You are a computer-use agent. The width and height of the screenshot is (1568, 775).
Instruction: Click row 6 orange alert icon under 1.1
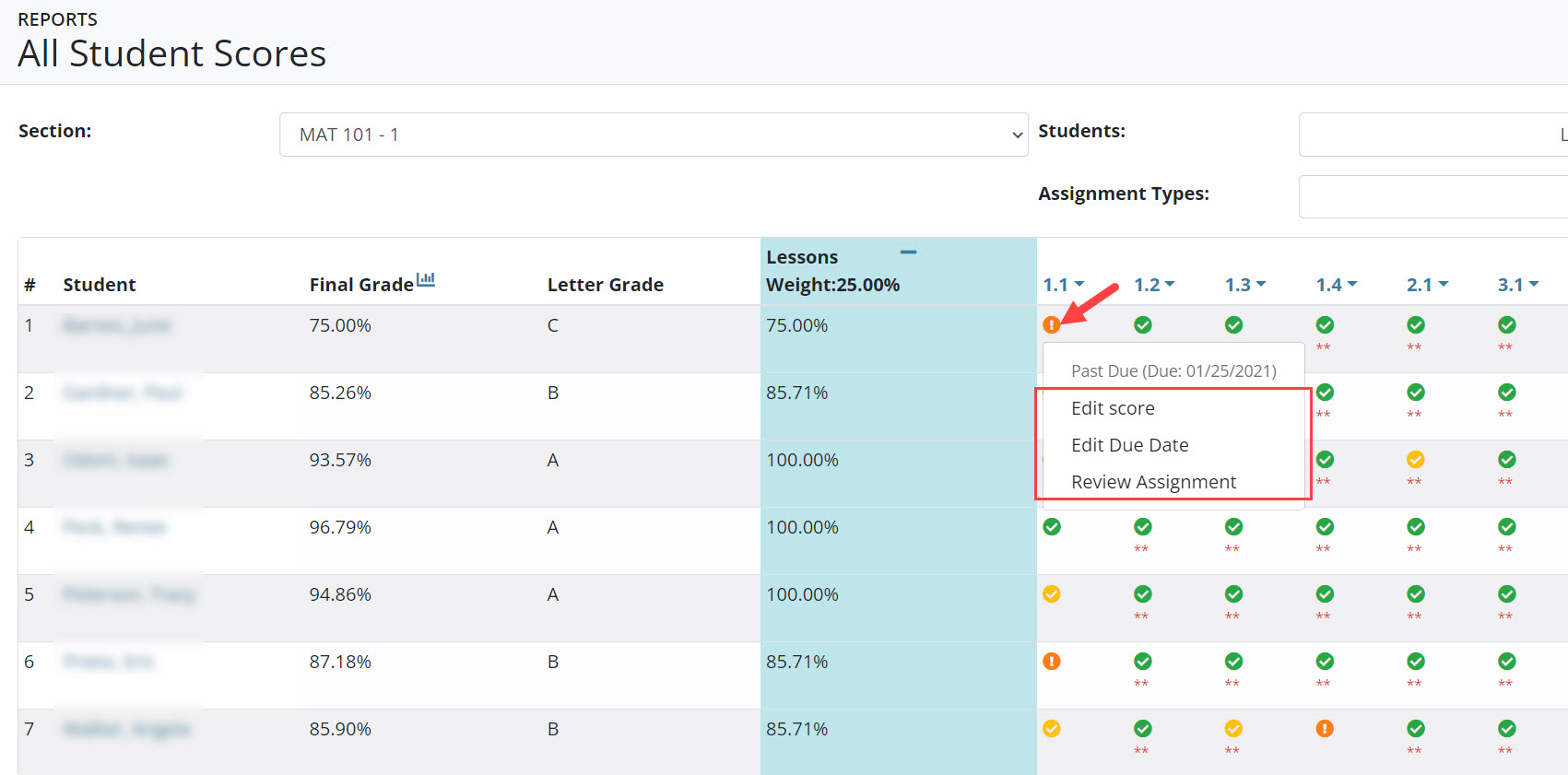tap(1052, 661)
